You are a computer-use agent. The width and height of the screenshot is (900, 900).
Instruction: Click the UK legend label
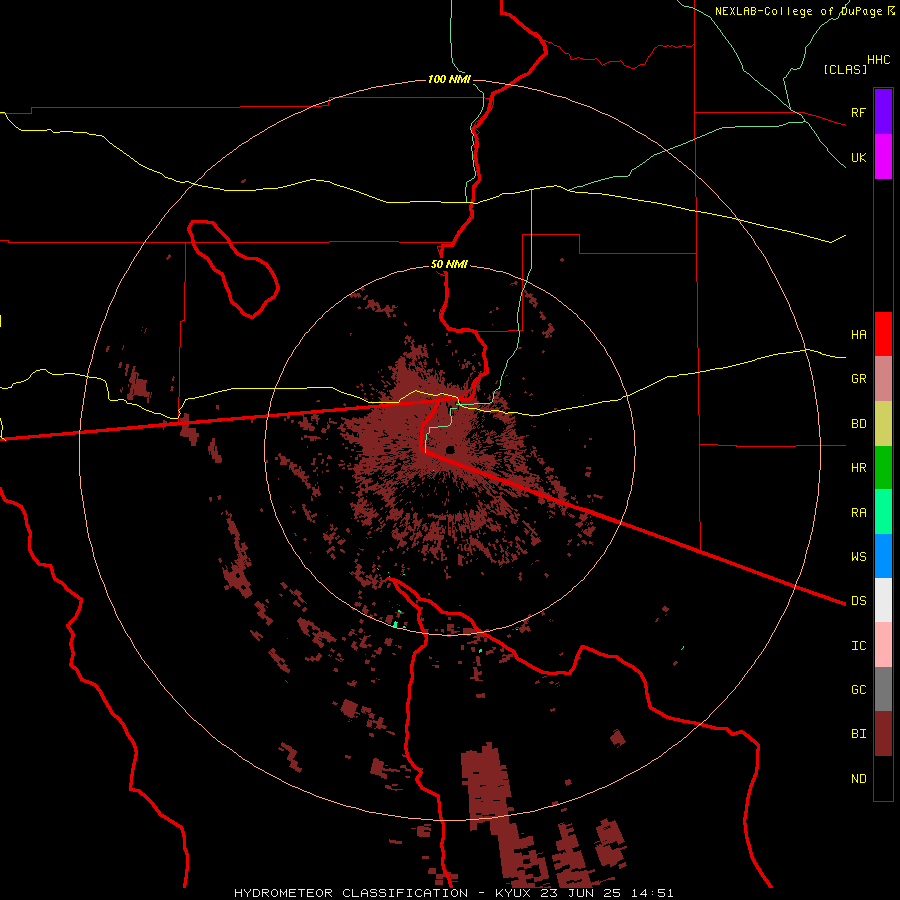tap(858, 157)
